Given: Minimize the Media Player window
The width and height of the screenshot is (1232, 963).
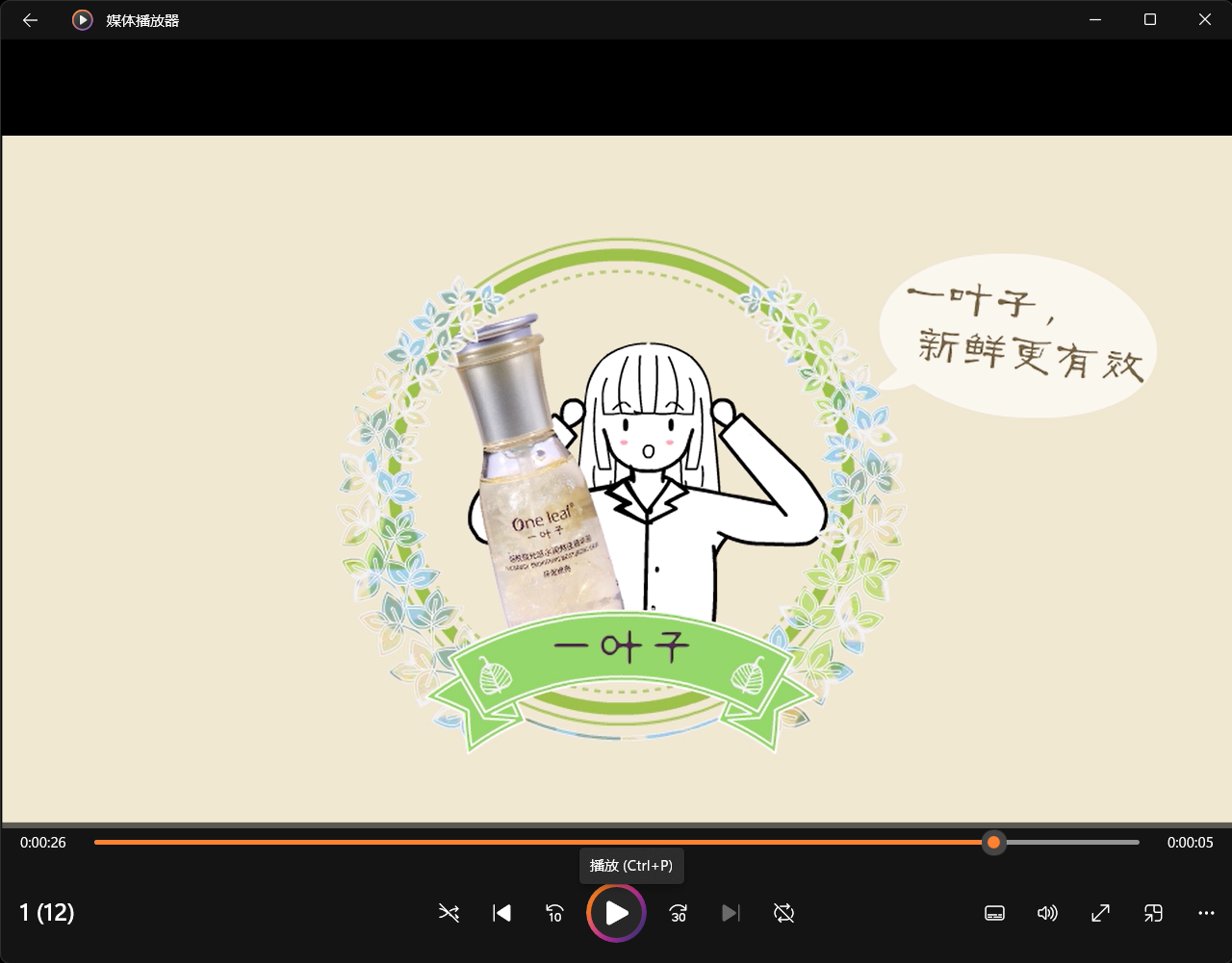Looking at the screenshot, I should click(1095, 20).
